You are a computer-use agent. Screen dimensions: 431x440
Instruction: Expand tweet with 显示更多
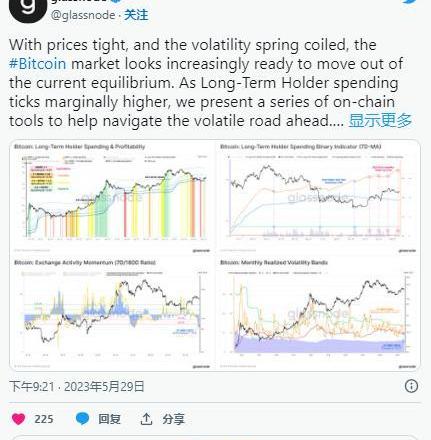pyautogui.click(x=380, y=120)
